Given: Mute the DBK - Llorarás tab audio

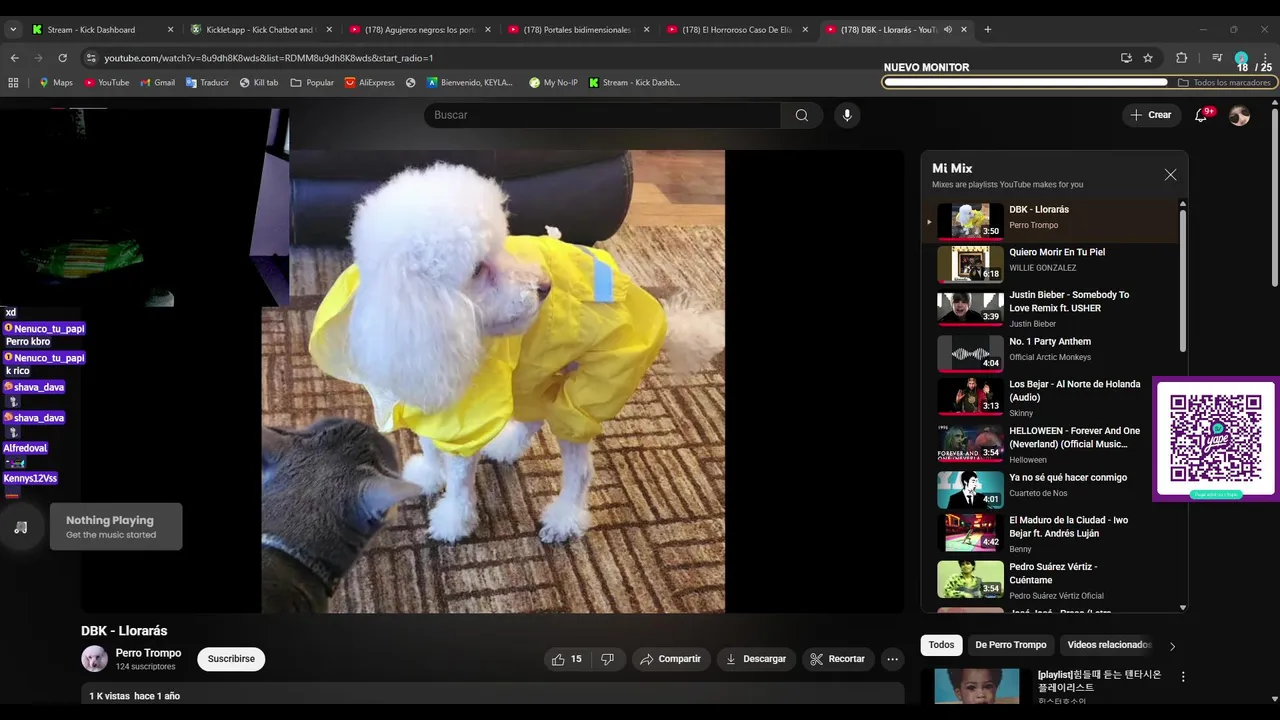Looking at the screenshot, I should pyautogui.click(x=948, y=30).
